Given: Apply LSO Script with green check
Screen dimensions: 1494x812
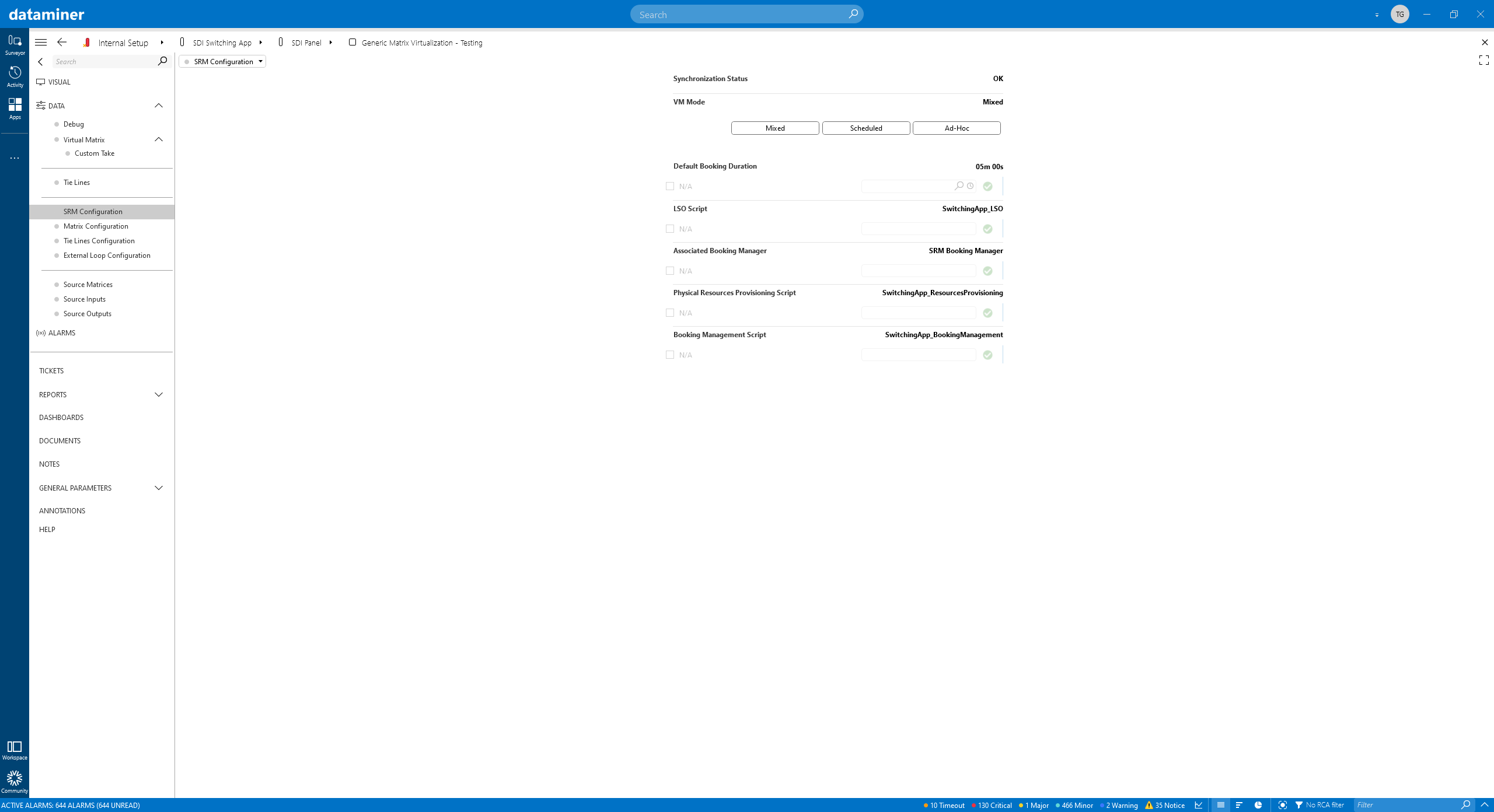Looking at the screenshot, I should pyautogui.click(x=987, y=229).
